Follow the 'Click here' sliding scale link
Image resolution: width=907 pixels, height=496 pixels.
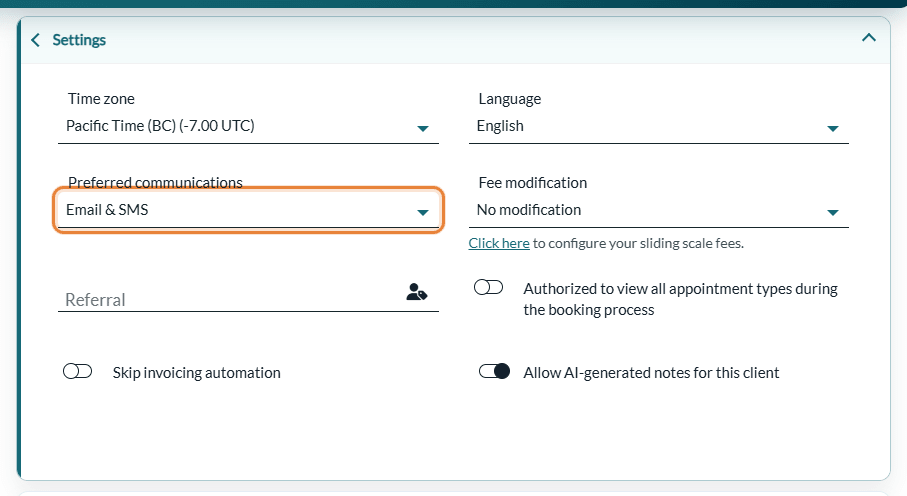[499, 243]
